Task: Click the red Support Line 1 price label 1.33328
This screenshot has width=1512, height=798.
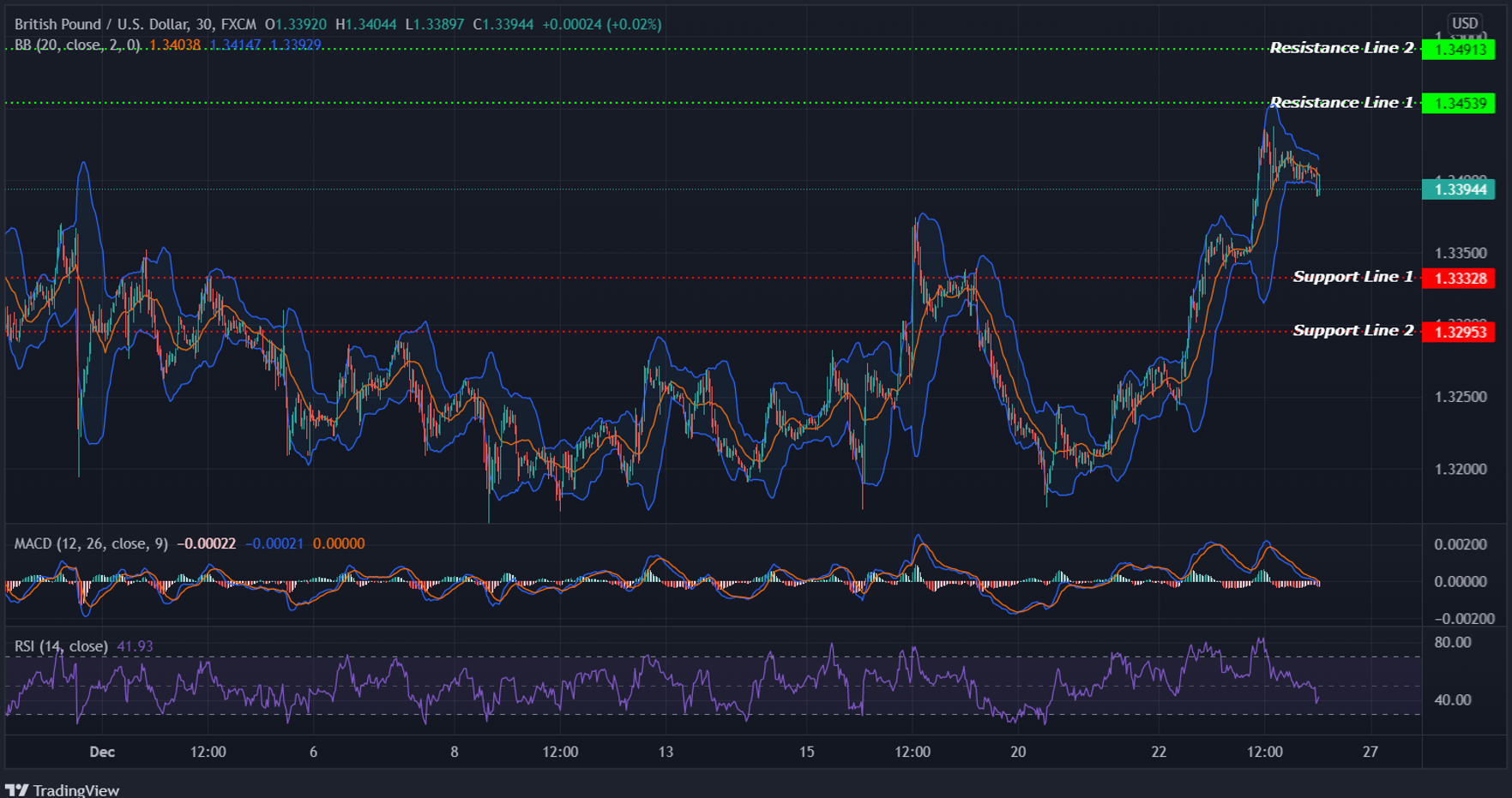Action: 1461,277
